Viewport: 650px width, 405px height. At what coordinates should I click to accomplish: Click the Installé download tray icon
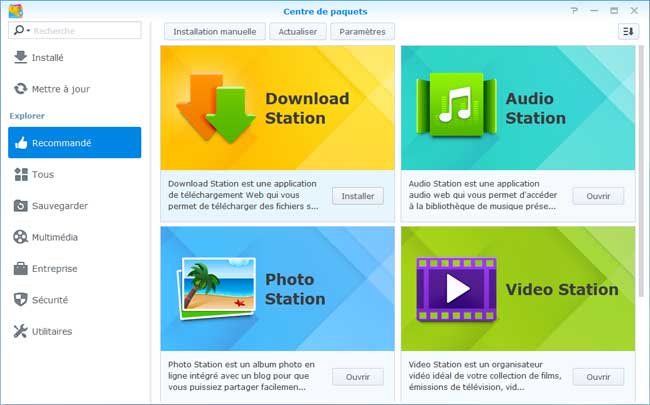20,57
